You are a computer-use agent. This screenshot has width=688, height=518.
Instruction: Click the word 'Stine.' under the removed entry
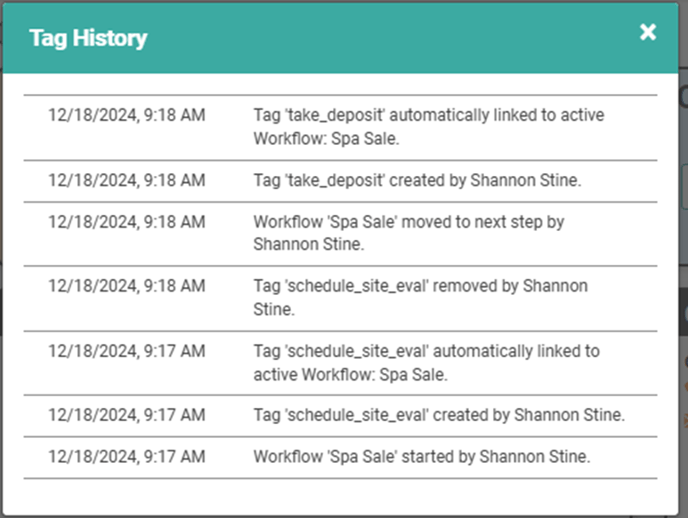(x=274, y=310)
